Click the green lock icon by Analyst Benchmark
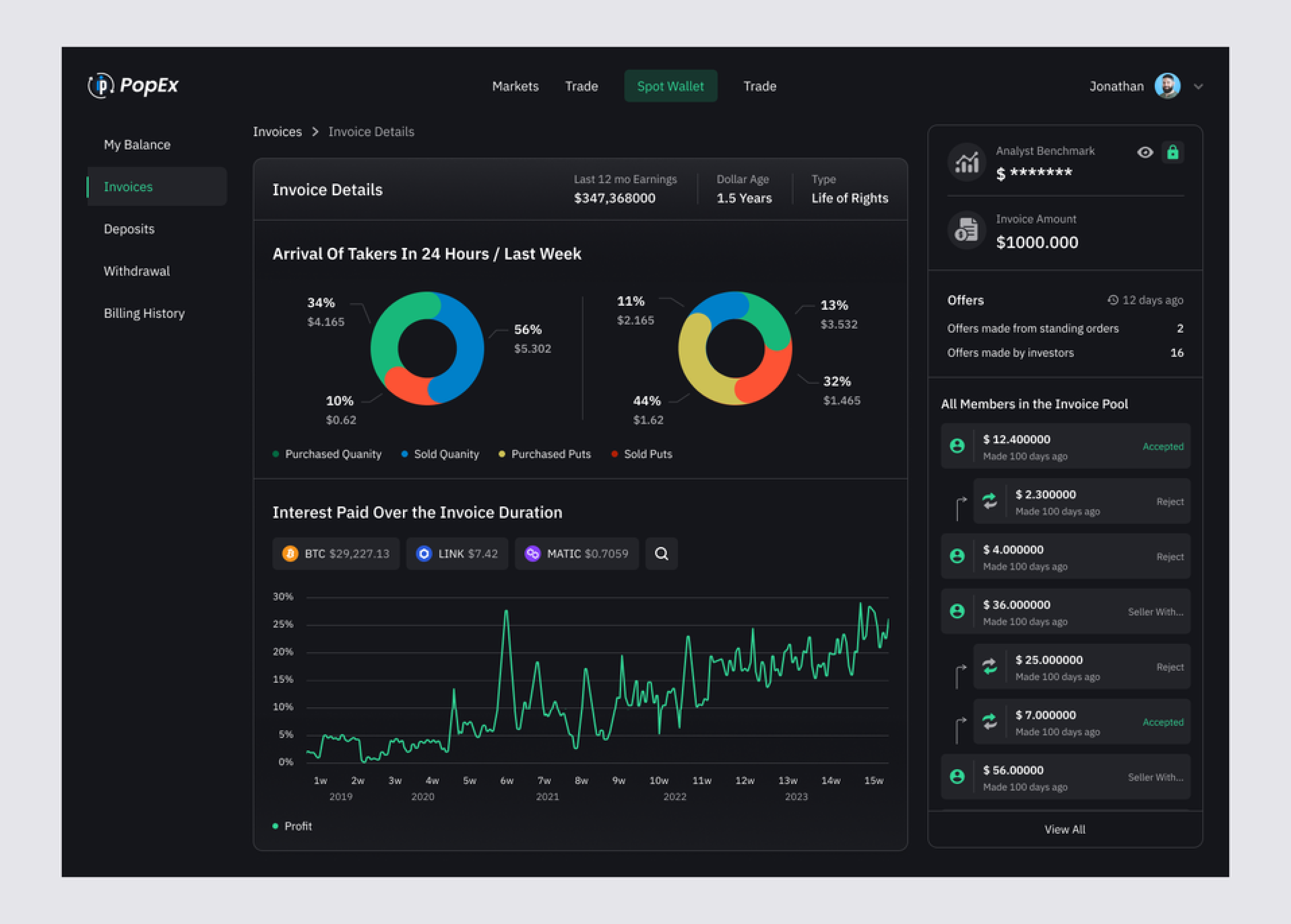 (x=1172, y=153)
